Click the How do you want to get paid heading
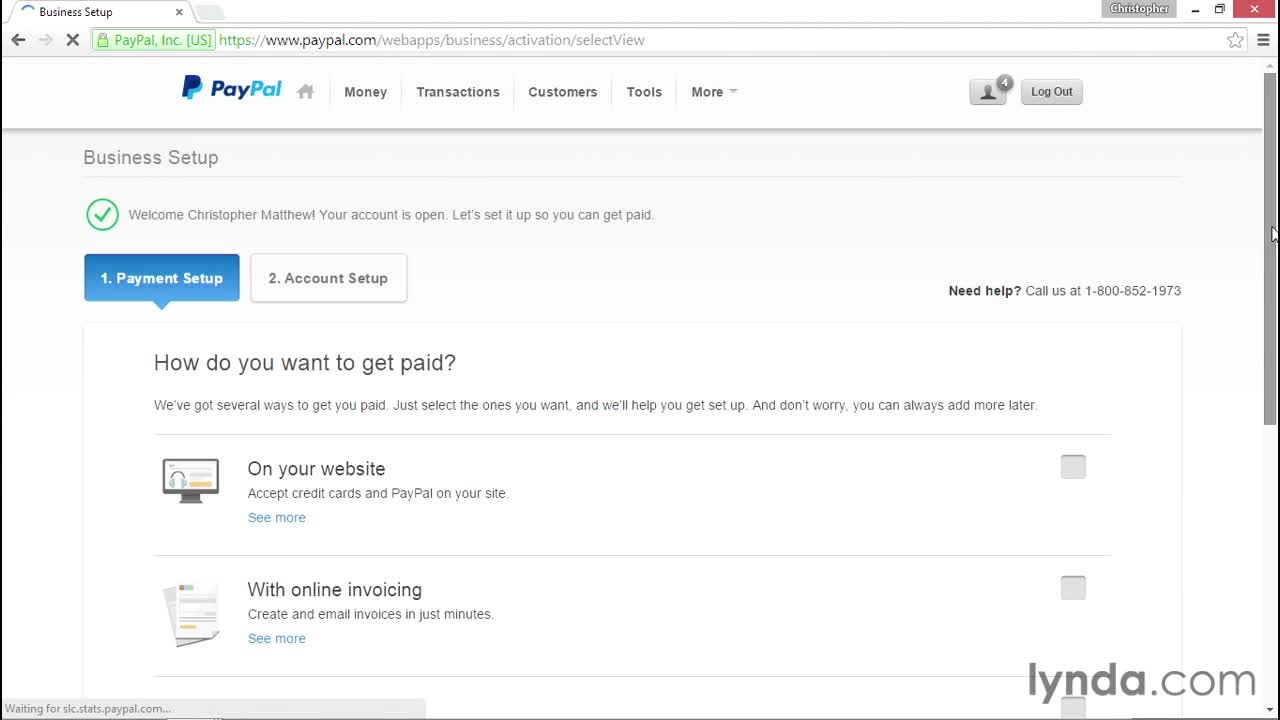 click(305, 363)
